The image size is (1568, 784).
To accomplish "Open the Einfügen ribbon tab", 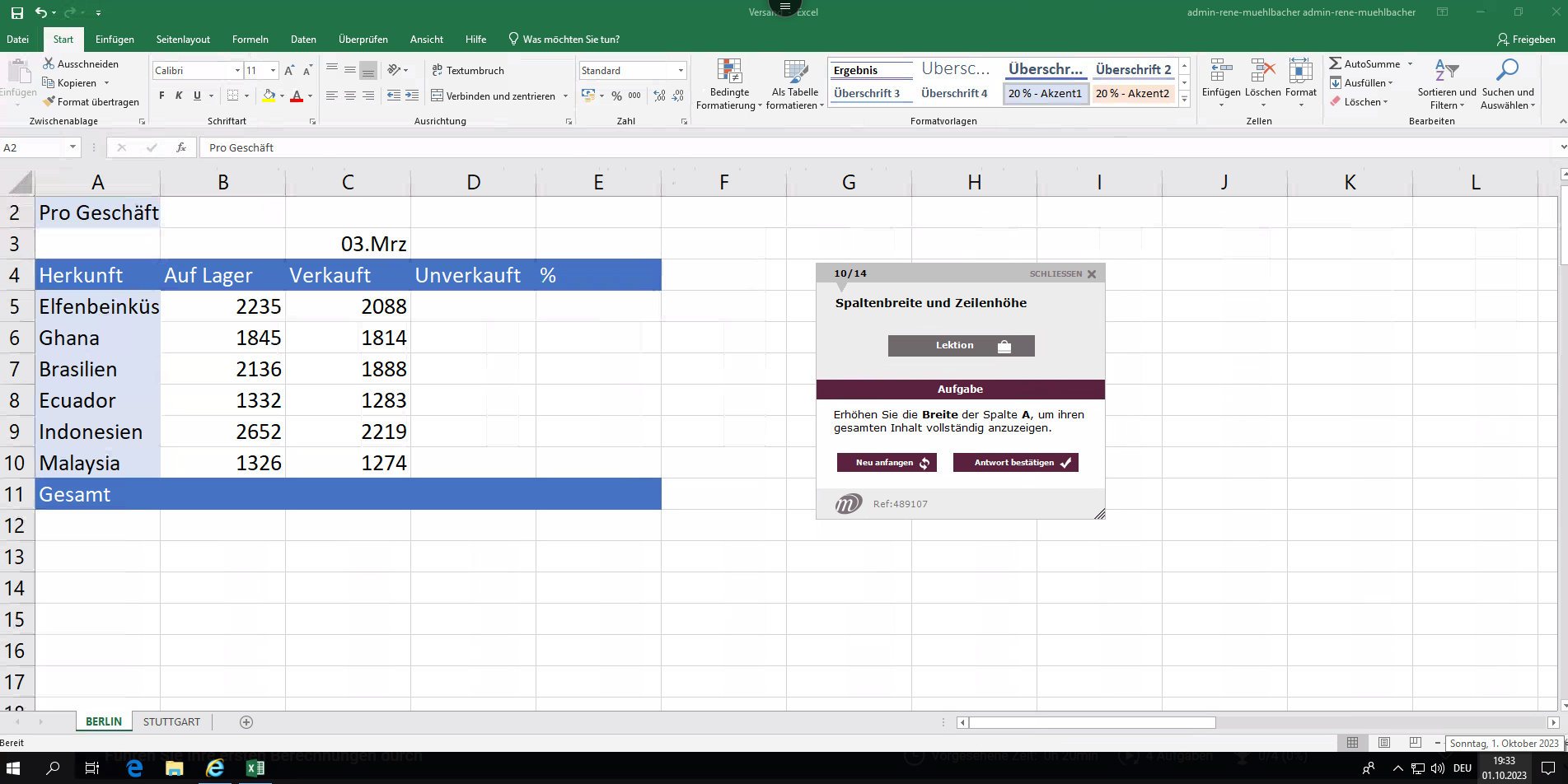I will (x=115, y=39).
